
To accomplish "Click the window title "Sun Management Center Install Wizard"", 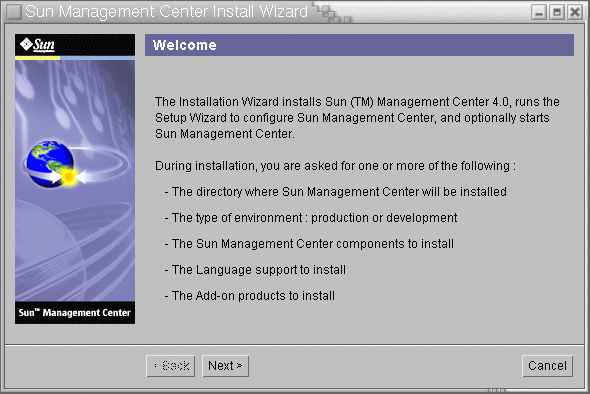I will 166,11.
